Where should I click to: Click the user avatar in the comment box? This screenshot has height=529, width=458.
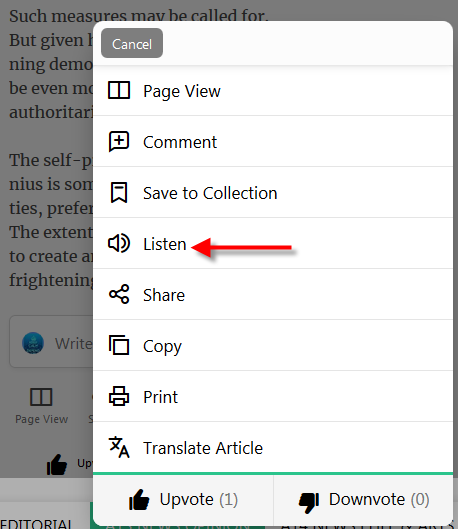point(33,343)
